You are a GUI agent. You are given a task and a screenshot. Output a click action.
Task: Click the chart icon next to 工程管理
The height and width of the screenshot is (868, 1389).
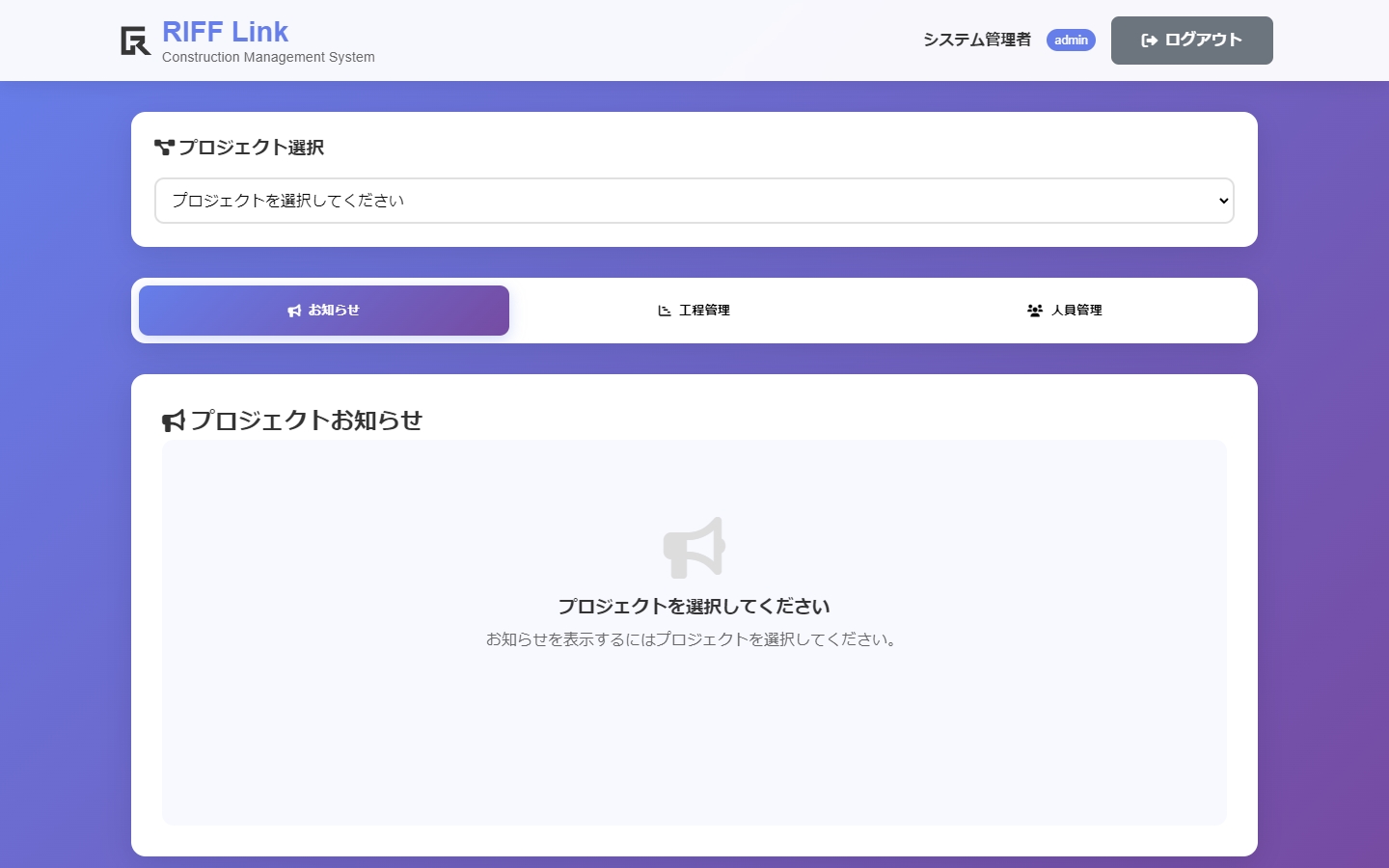(663, 311)
